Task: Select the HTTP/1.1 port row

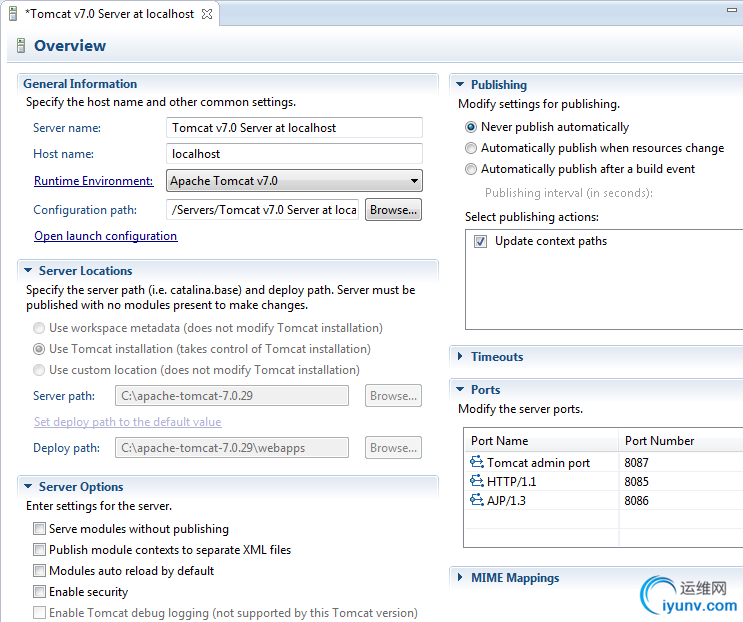Action: 603,481
